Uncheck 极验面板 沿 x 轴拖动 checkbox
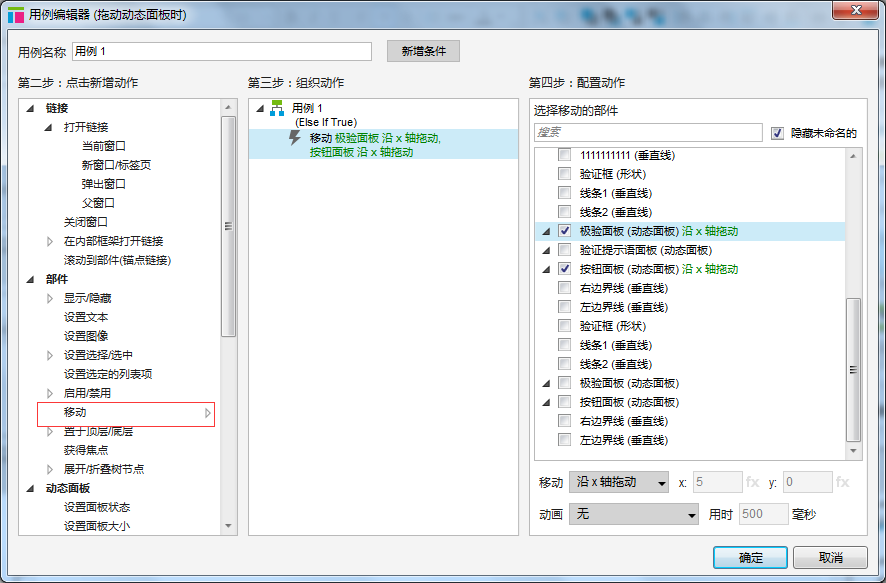 [564, 230]
